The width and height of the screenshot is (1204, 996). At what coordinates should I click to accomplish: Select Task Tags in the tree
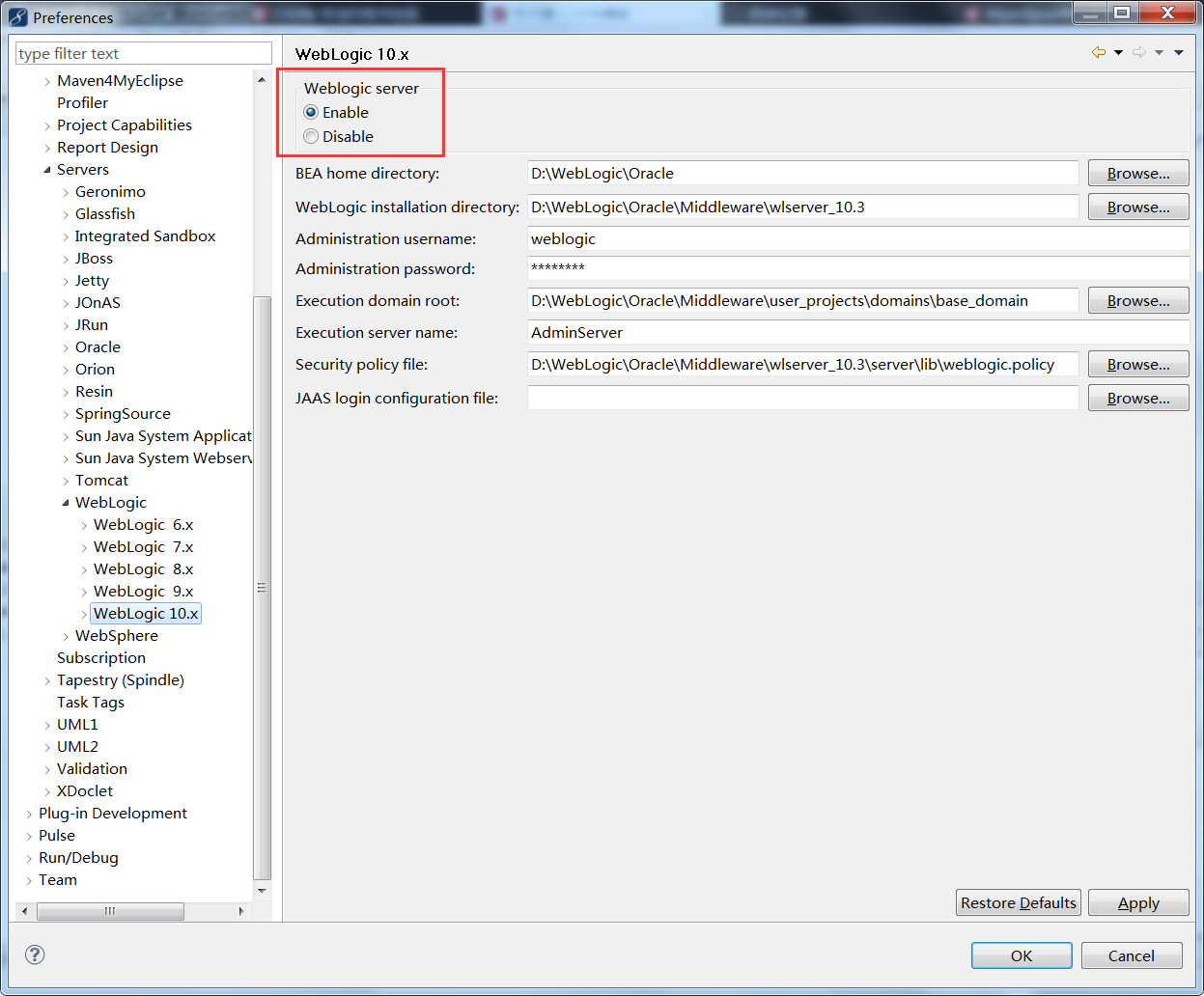pos(91,703)
